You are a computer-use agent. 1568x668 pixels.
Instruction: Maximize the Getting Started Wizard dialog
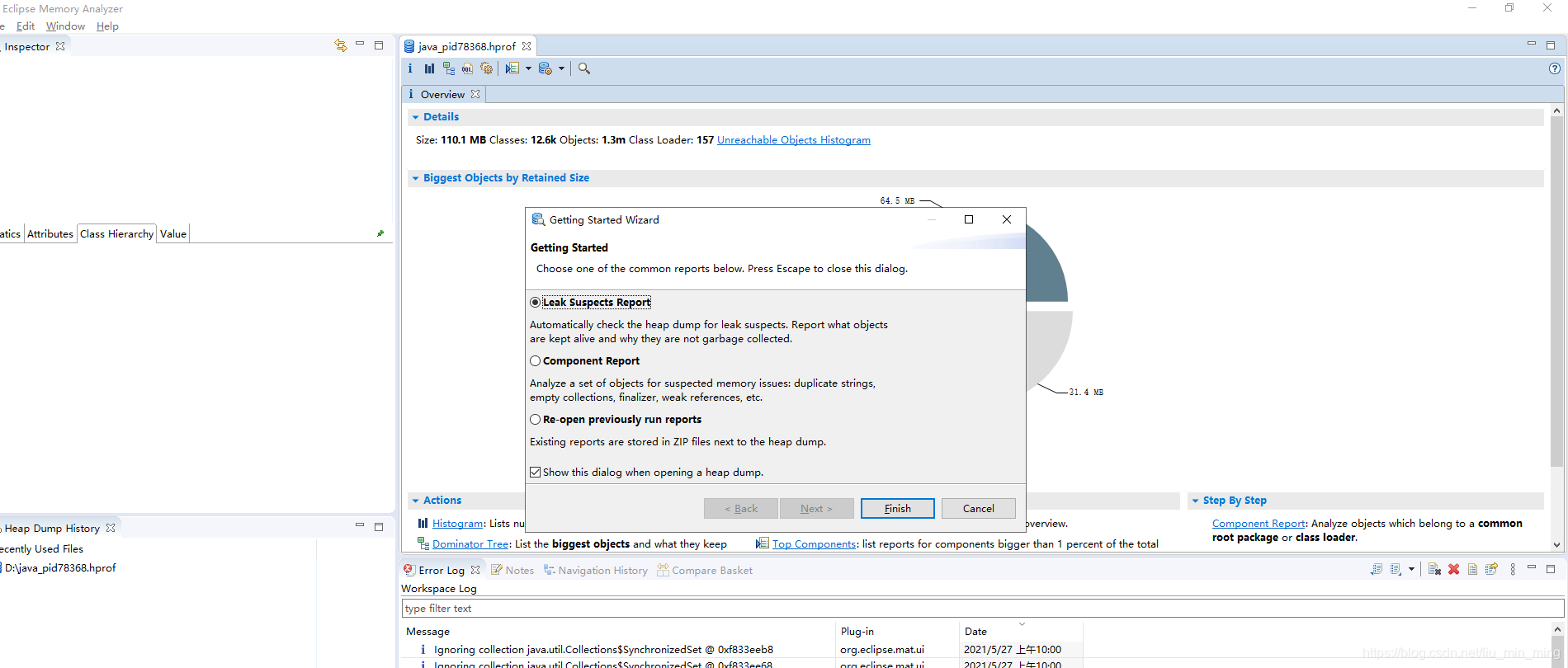(x=969, y=219)
